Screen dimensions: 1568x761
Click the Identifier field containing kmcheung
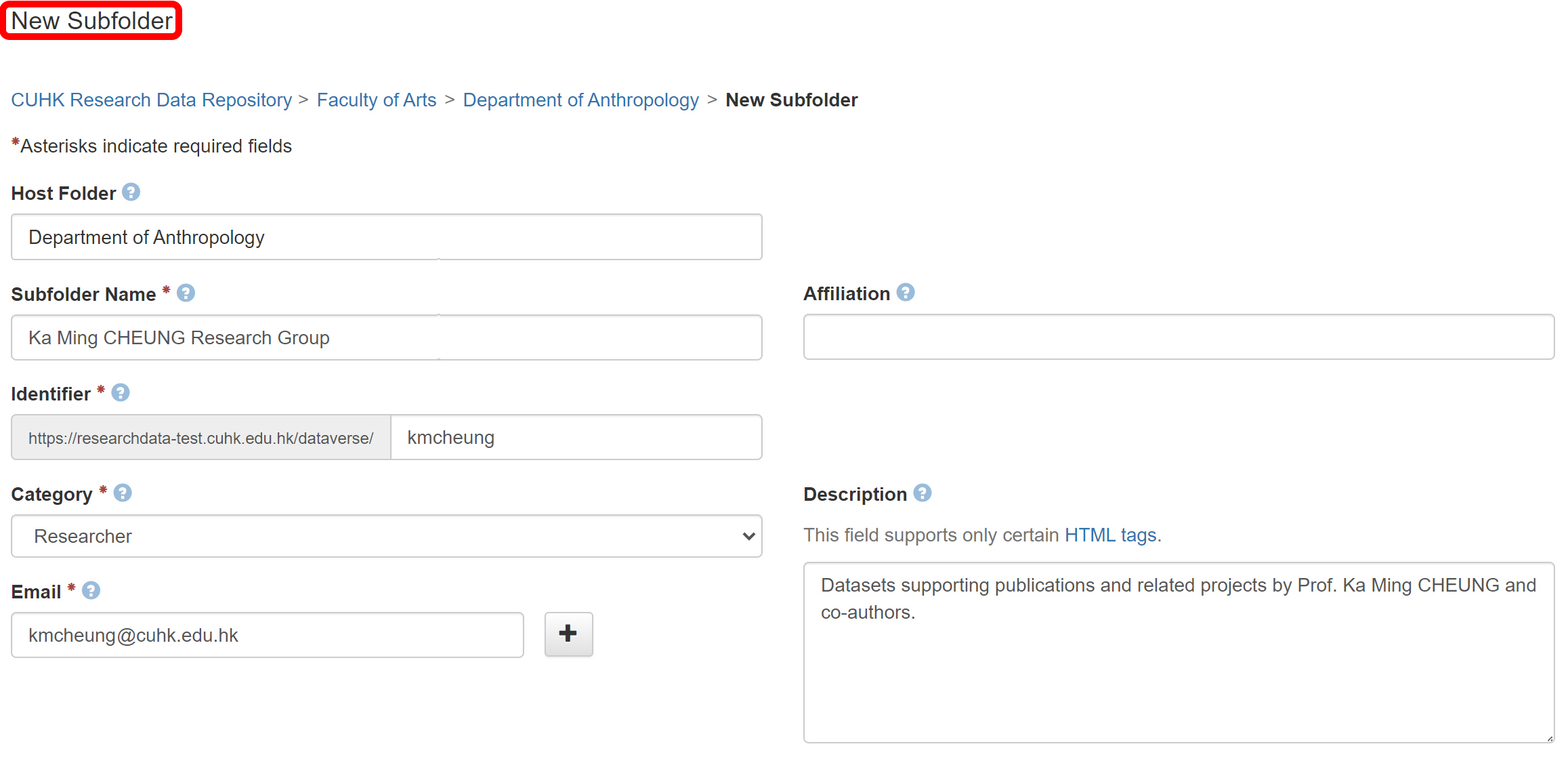(x=576, y=437)
